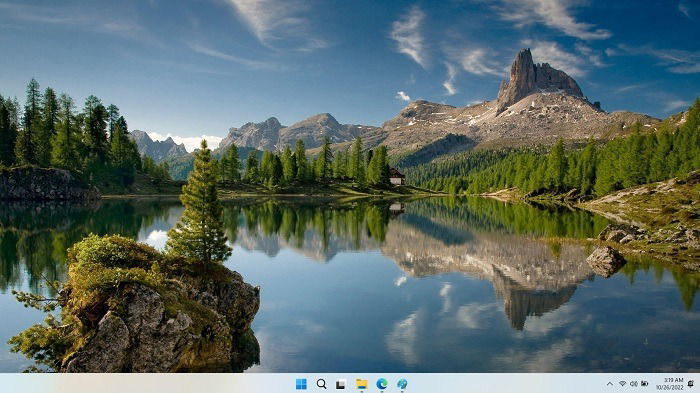Viewport: 700px width, 393px height.
Task: Open the calendar via the 3:19 AM clock
Action: click(673, 380)
